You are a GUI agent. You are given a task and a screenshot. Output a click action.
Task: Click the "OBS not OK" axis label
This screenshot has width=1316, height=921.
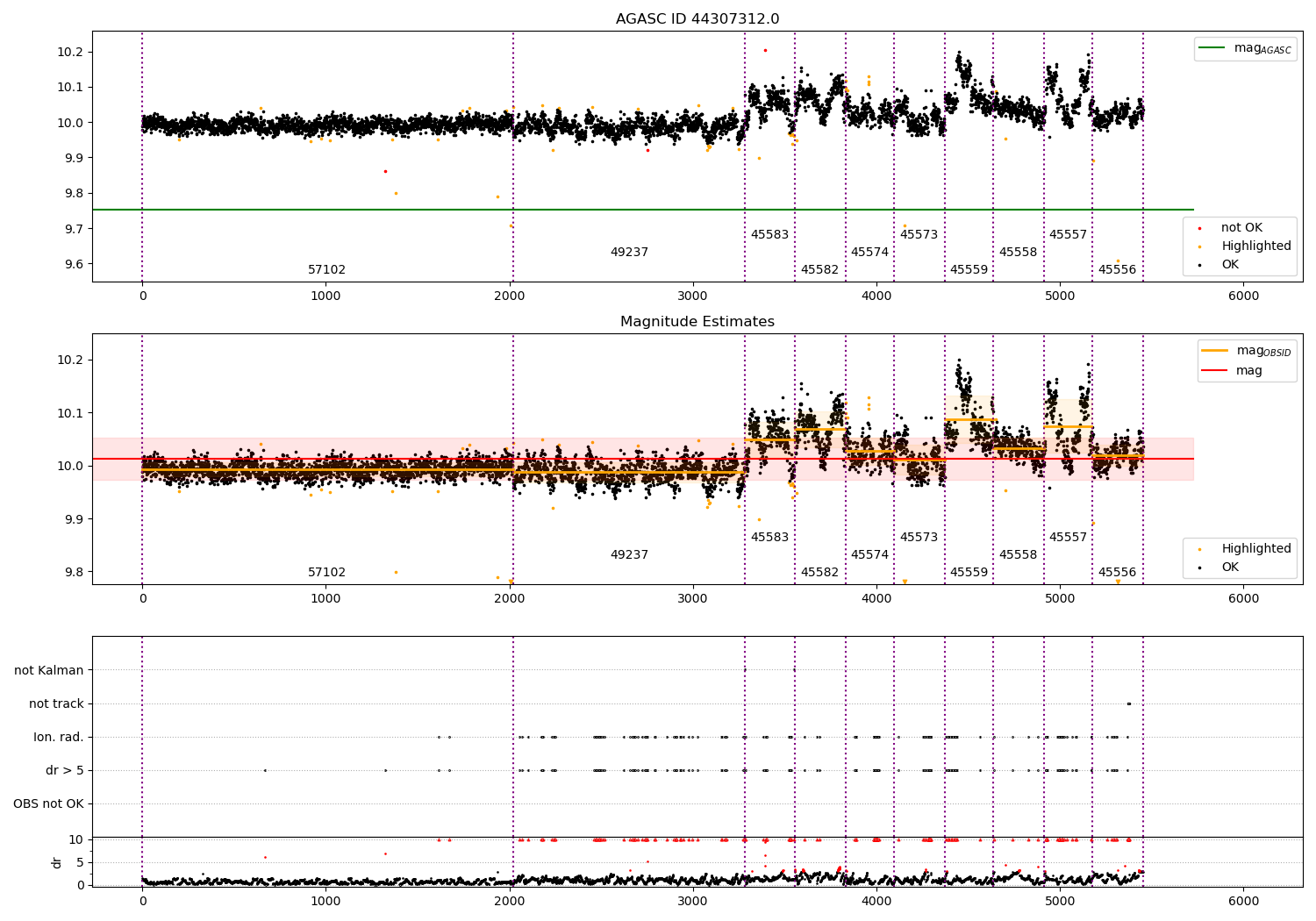point(48,803)
